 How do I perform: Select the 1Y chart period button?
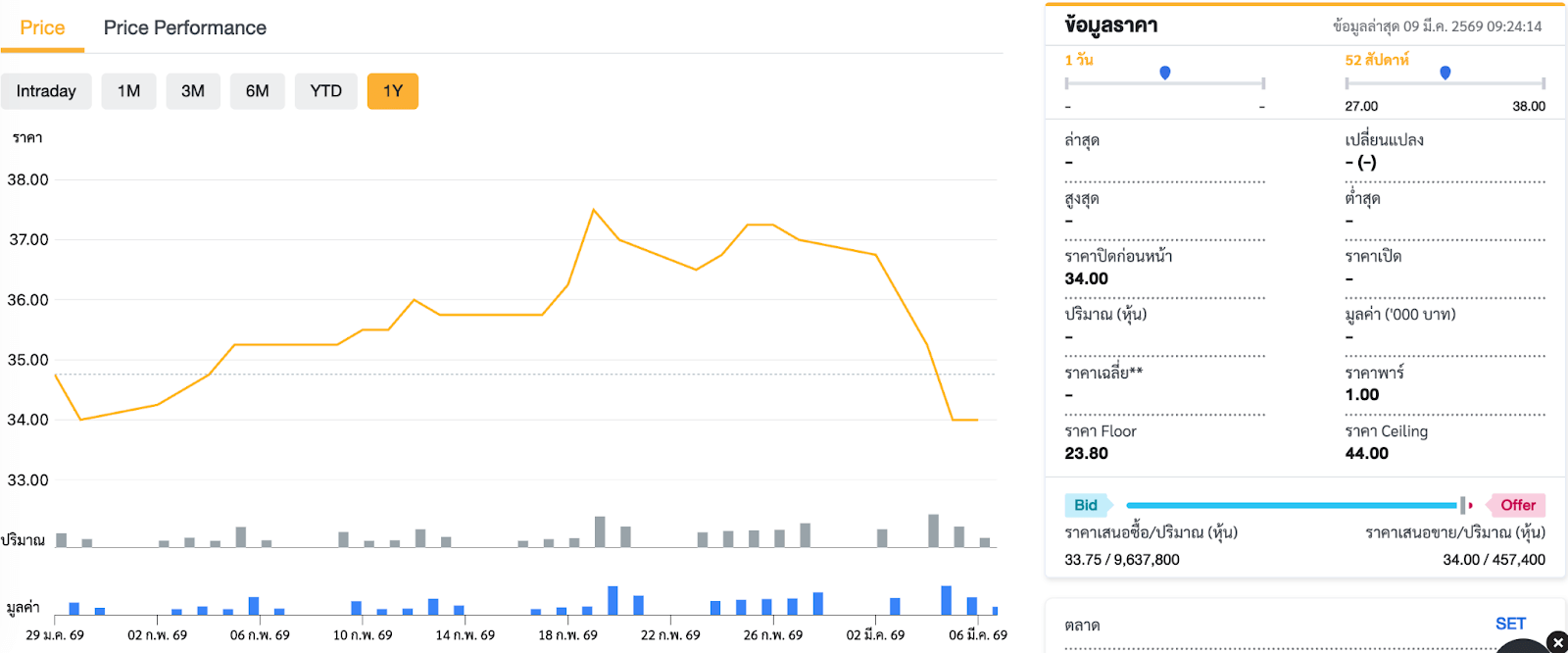(x=393, y=91)
